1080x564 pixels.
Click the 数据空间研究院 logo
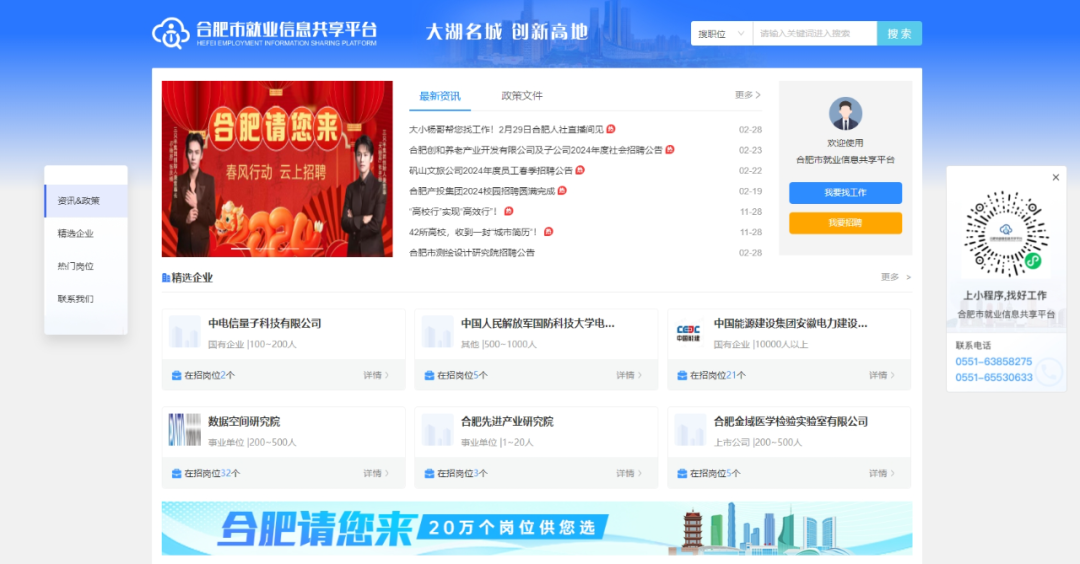(185, 430)
